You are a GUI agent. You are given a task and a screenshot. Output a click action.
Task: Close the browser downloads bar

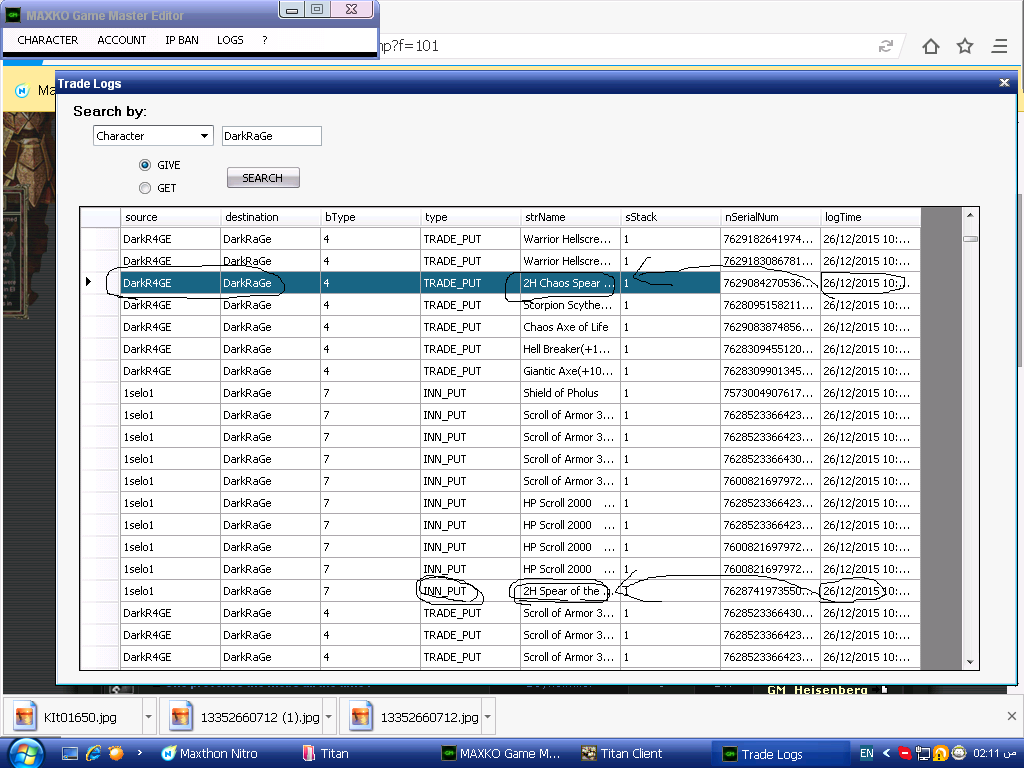coord(1011,716)
